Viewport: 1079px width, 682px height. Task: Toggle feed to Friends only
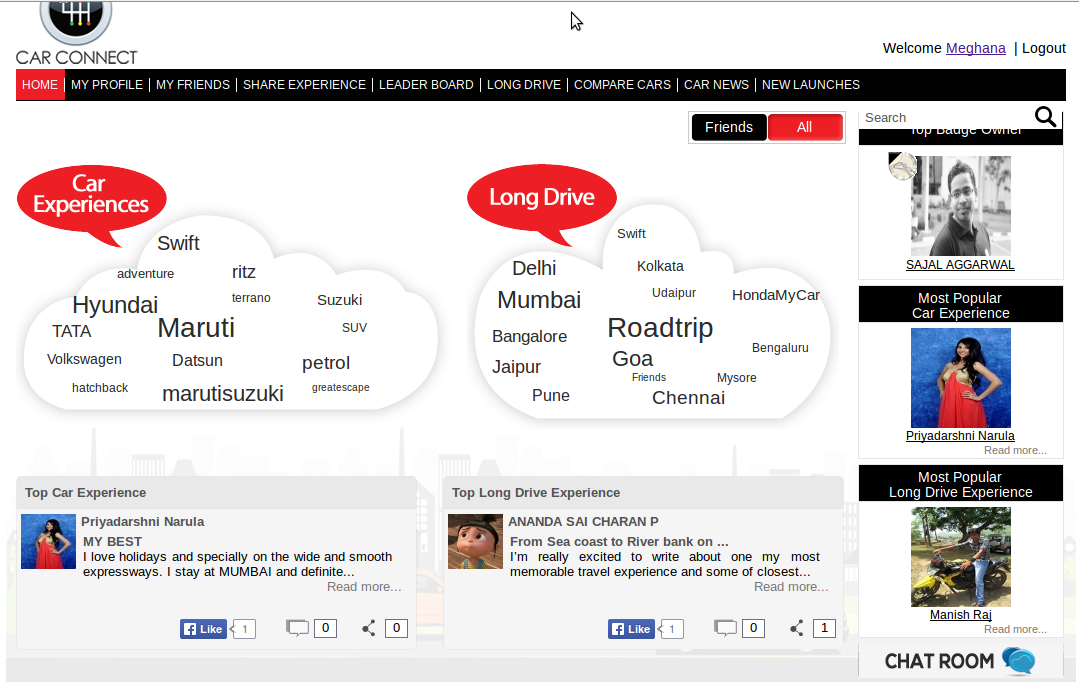[729, 127]
